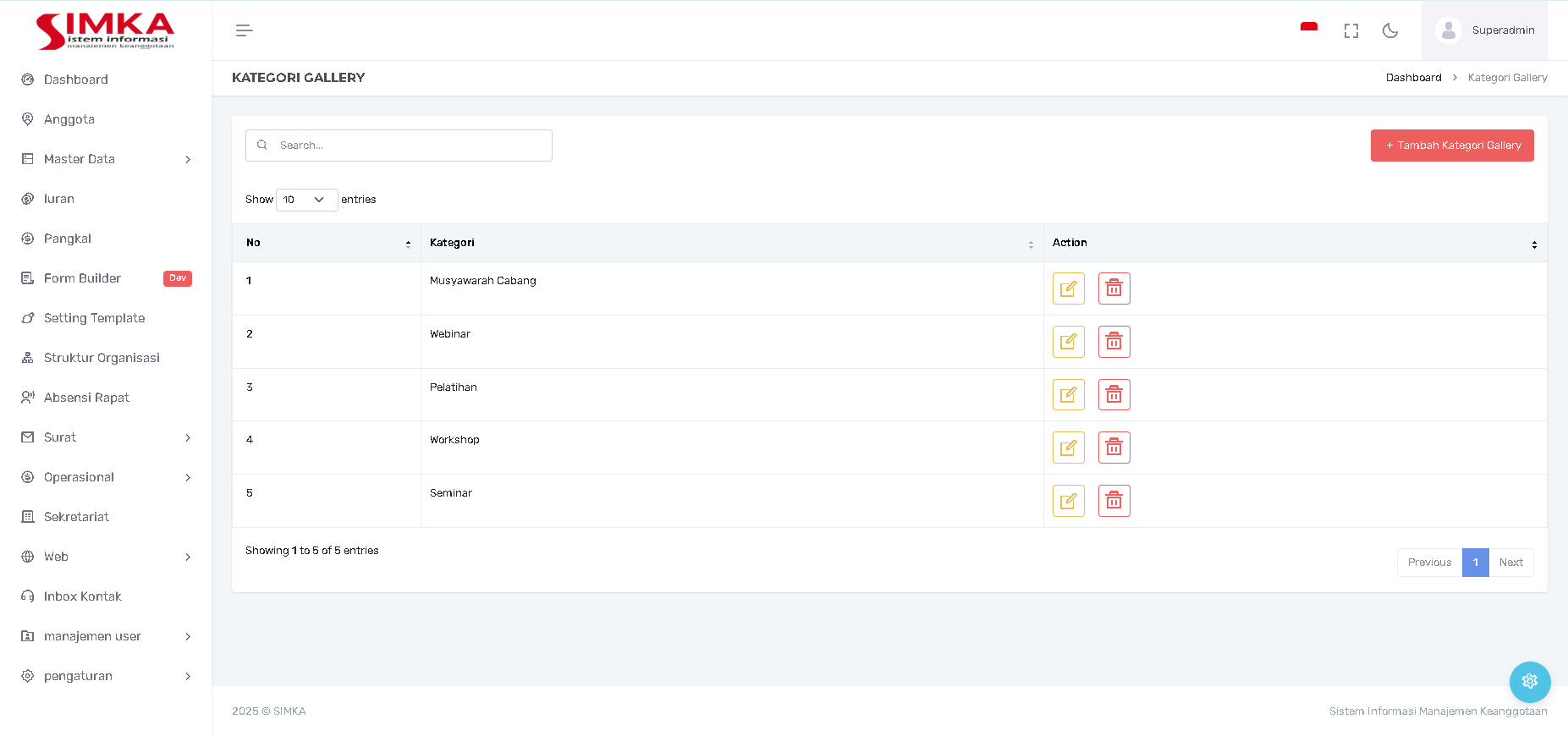Sort table by No column
Viewport: 1568px width, 736px height.
coord(327,243)
